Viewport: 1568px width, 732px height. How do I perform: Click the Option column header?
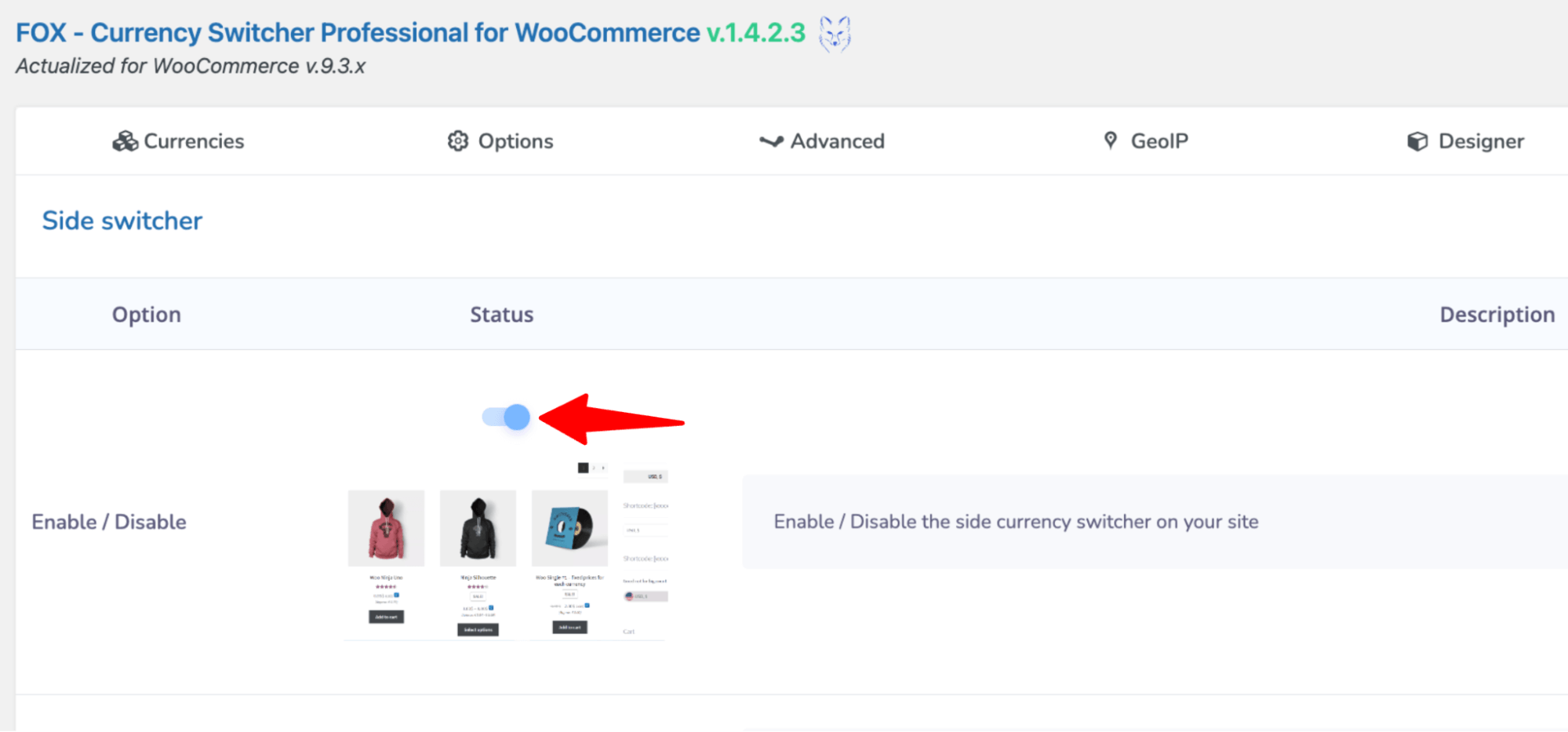click(147, 315)
